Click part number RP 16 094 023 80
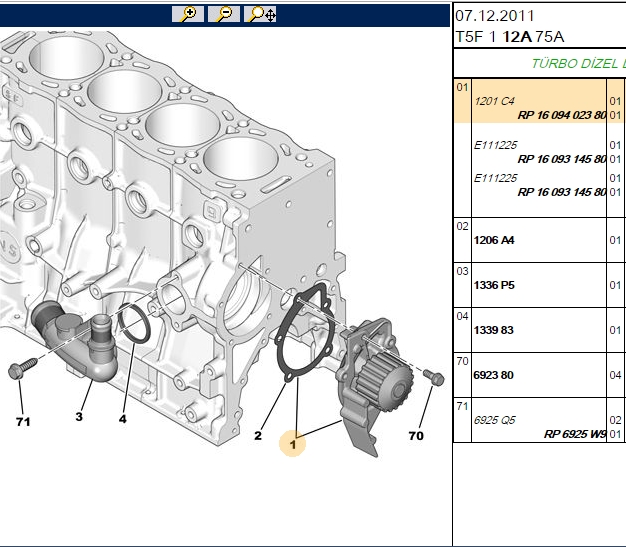This screenshot has height=547, width=626. tap(562, 115)
